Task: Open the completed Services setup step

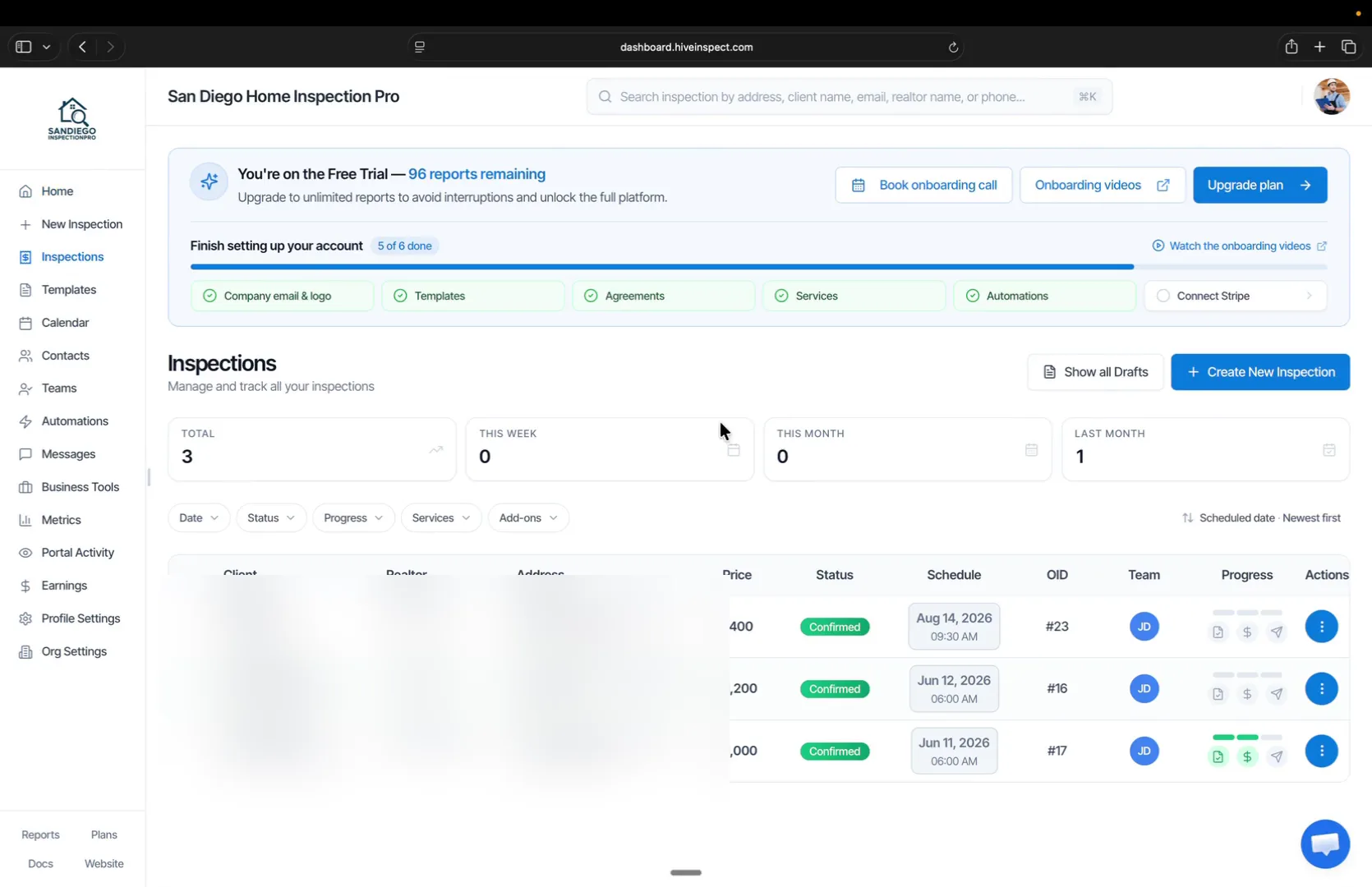Action: [854, 296]
